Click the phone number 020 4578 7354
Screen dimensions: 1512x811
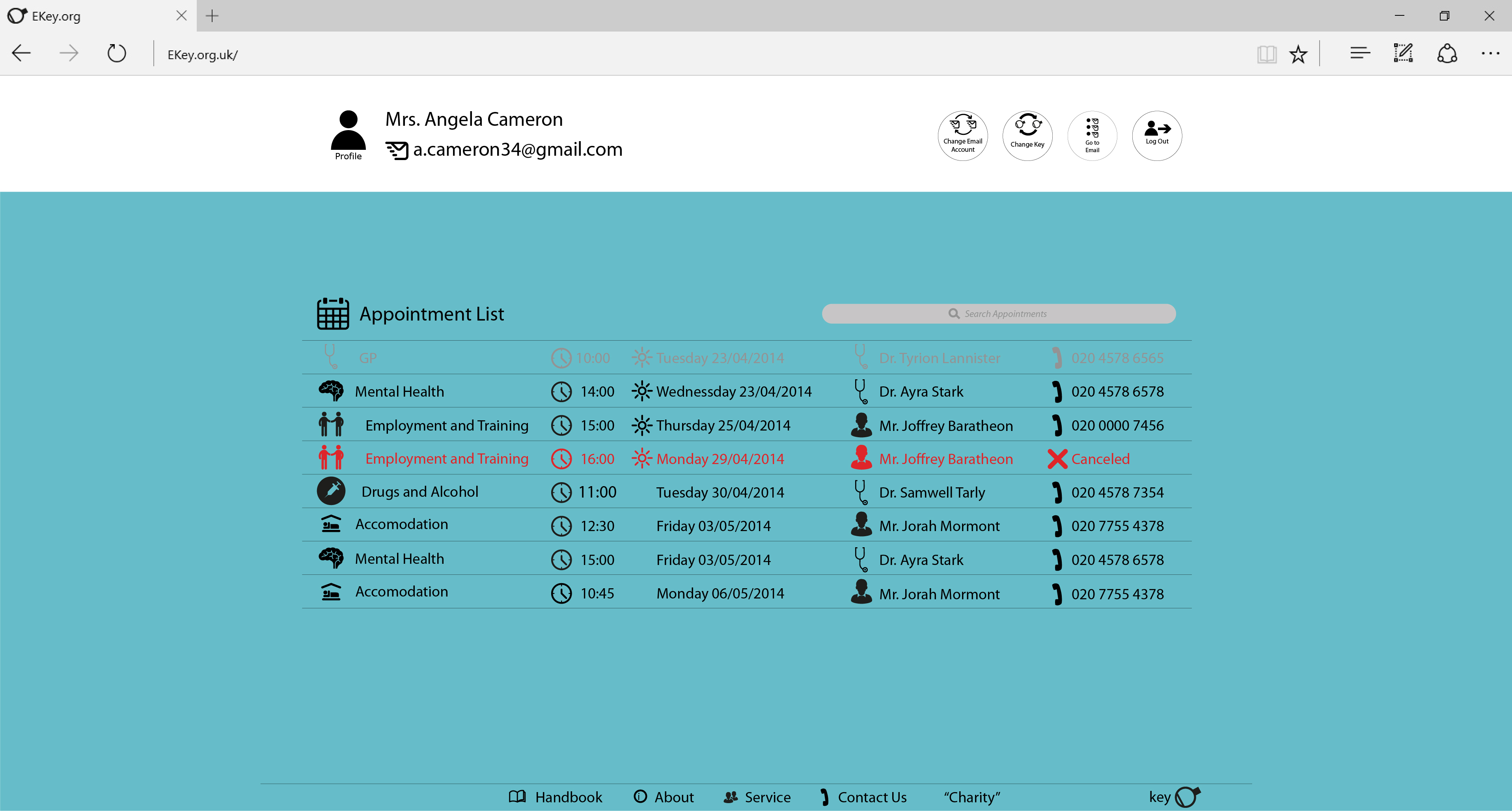click(x=1117, y=492)
